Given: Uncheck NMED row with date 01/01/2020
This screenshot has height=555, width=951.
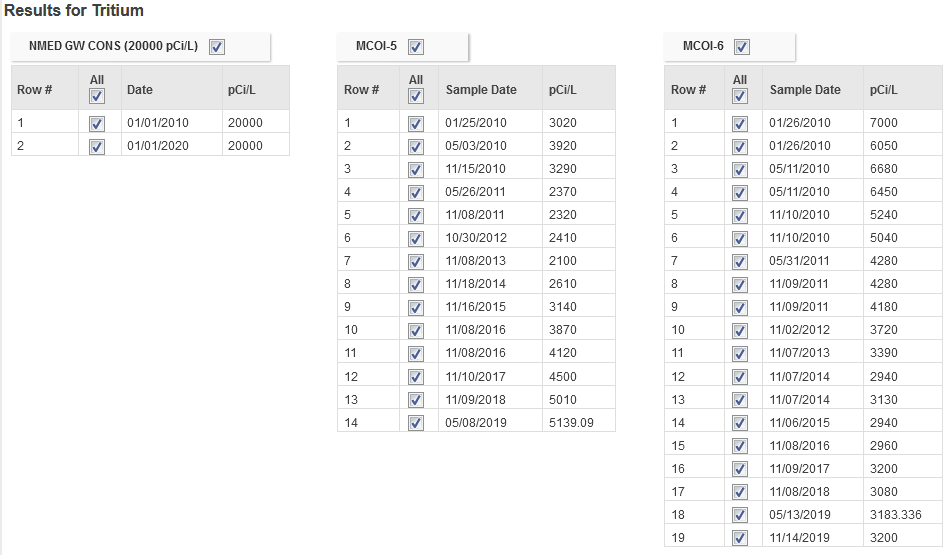Looking at the screenshot, I should [97, 147].
